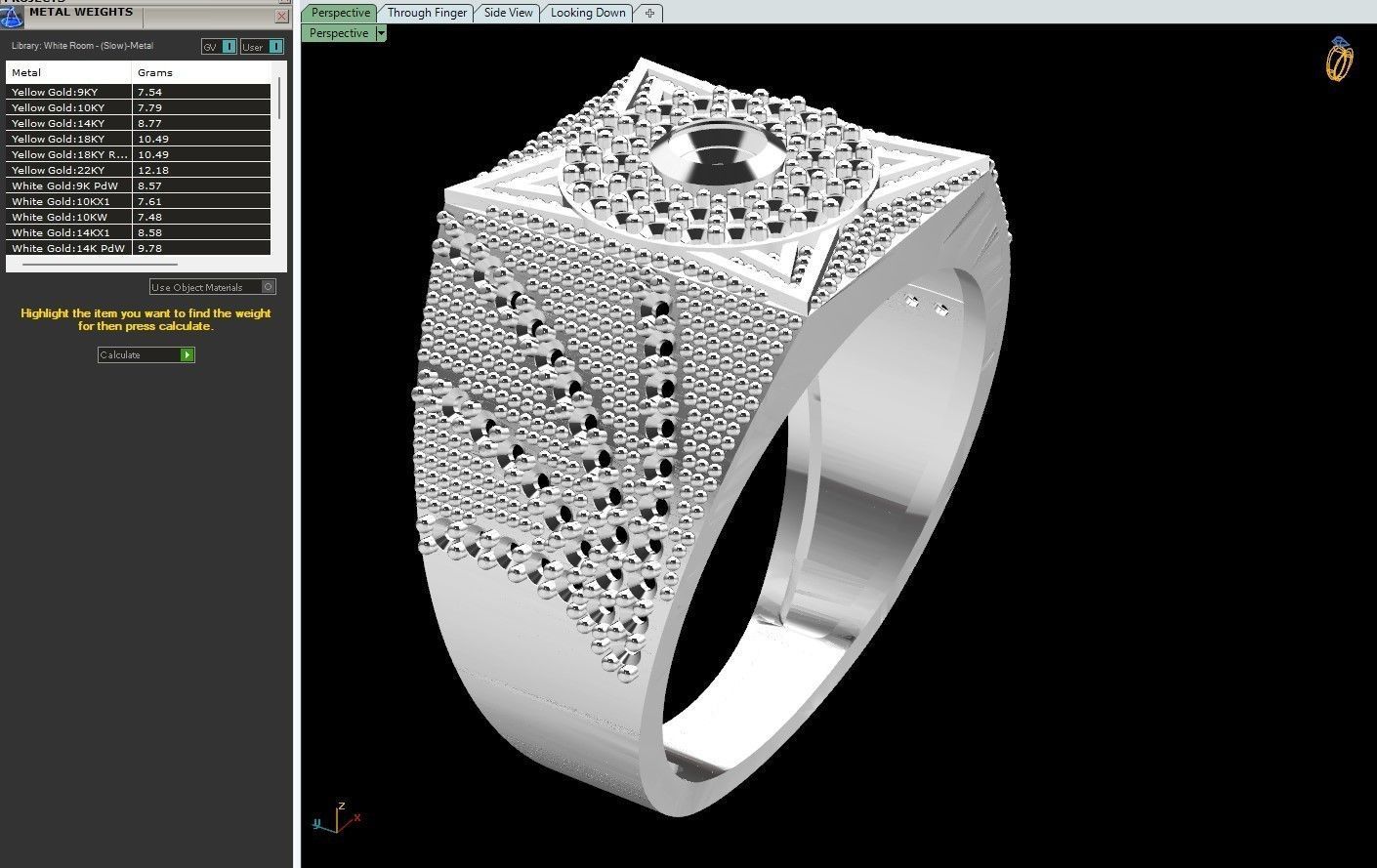This screenshot has width=1377, height=868.
Task: Click the 7.61 grams value
Action: [x=149, y=201]
